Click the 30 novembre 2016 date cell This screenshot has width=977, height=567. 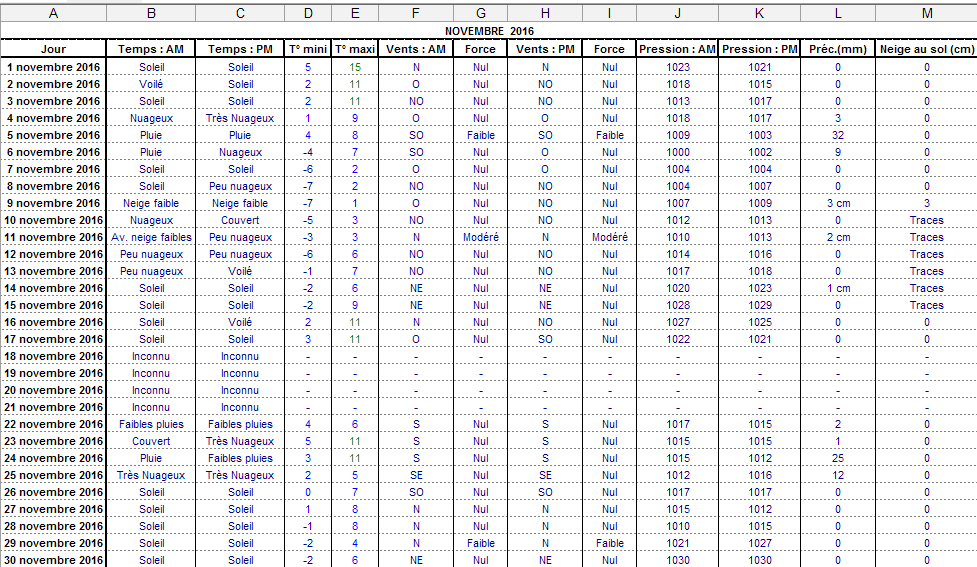point(53,560)
